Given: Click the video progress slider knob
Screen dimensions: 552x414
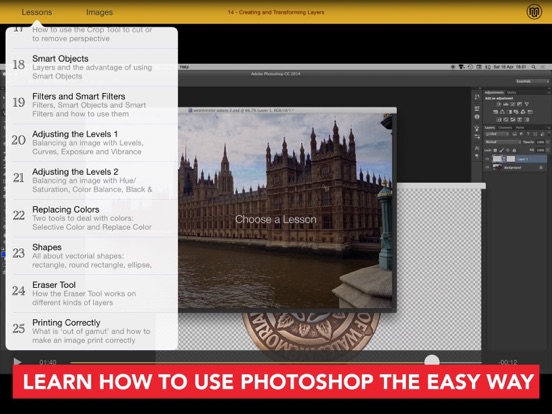Looking at the screenshot, I should [x=432, y=361].
